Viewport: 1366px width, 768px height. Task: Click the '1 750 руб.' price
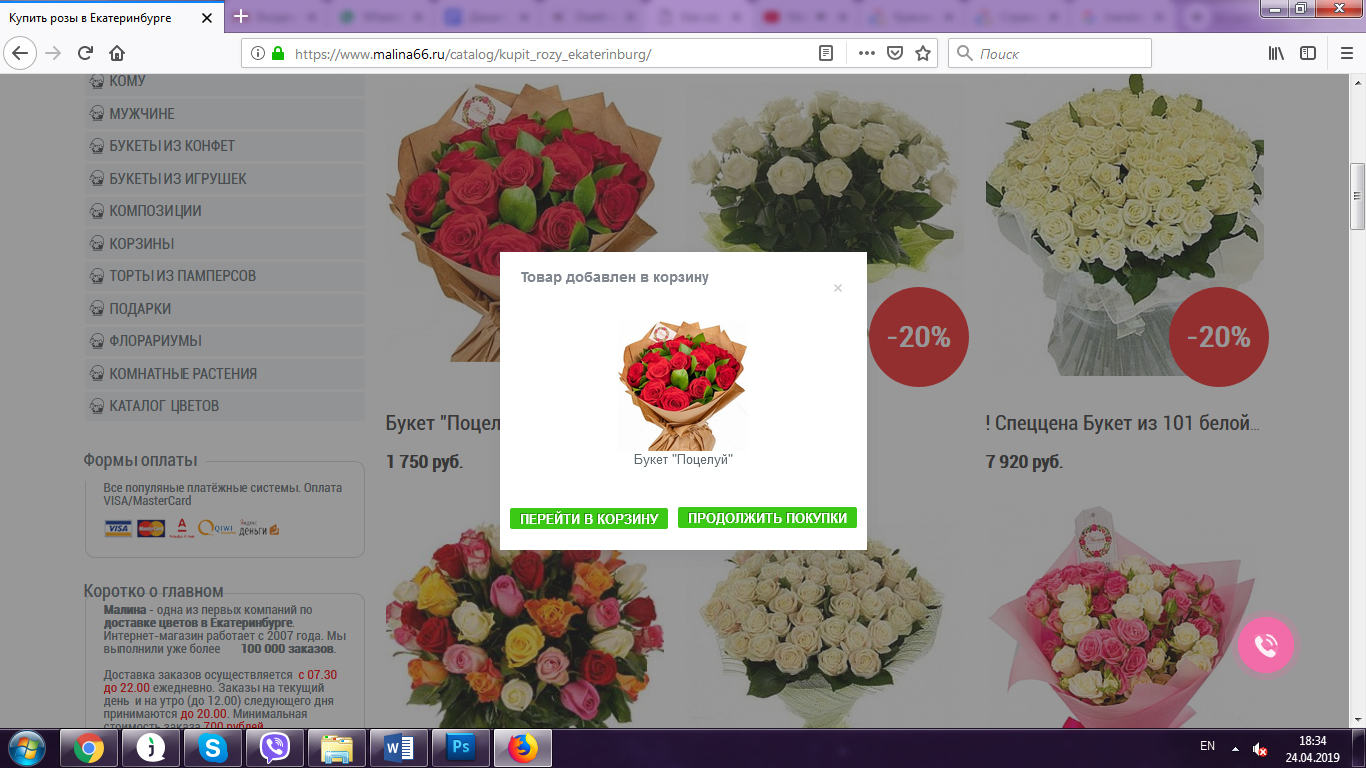click(425, 462)
